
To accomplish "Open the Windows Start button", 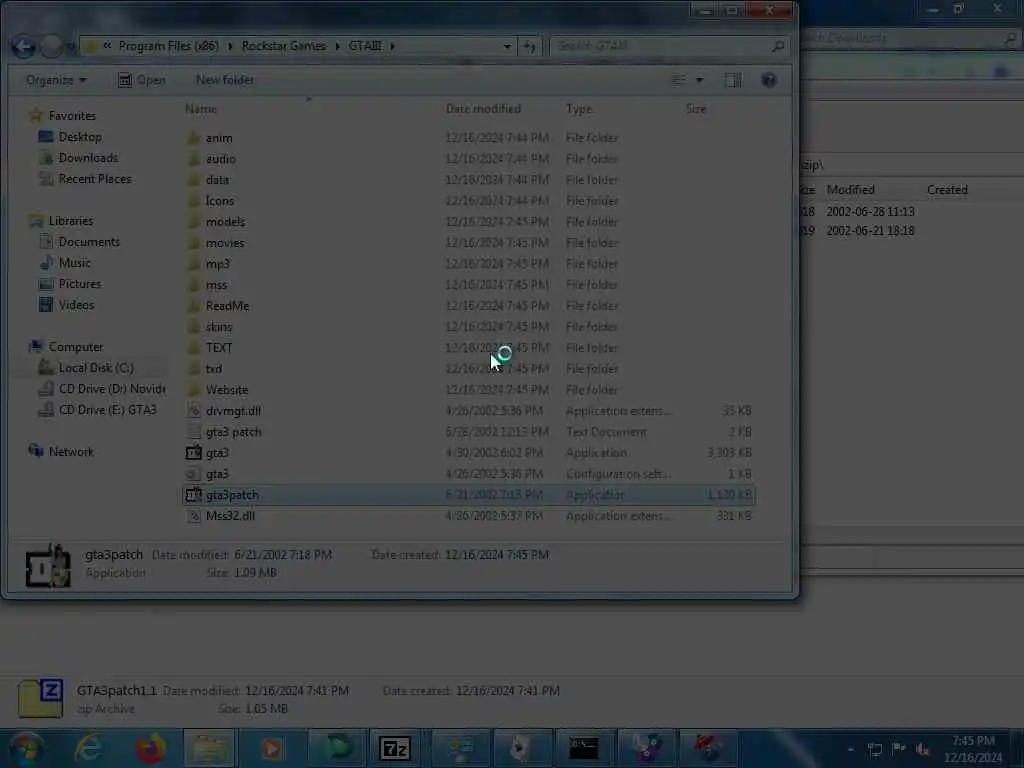I will tap(27, 748).
